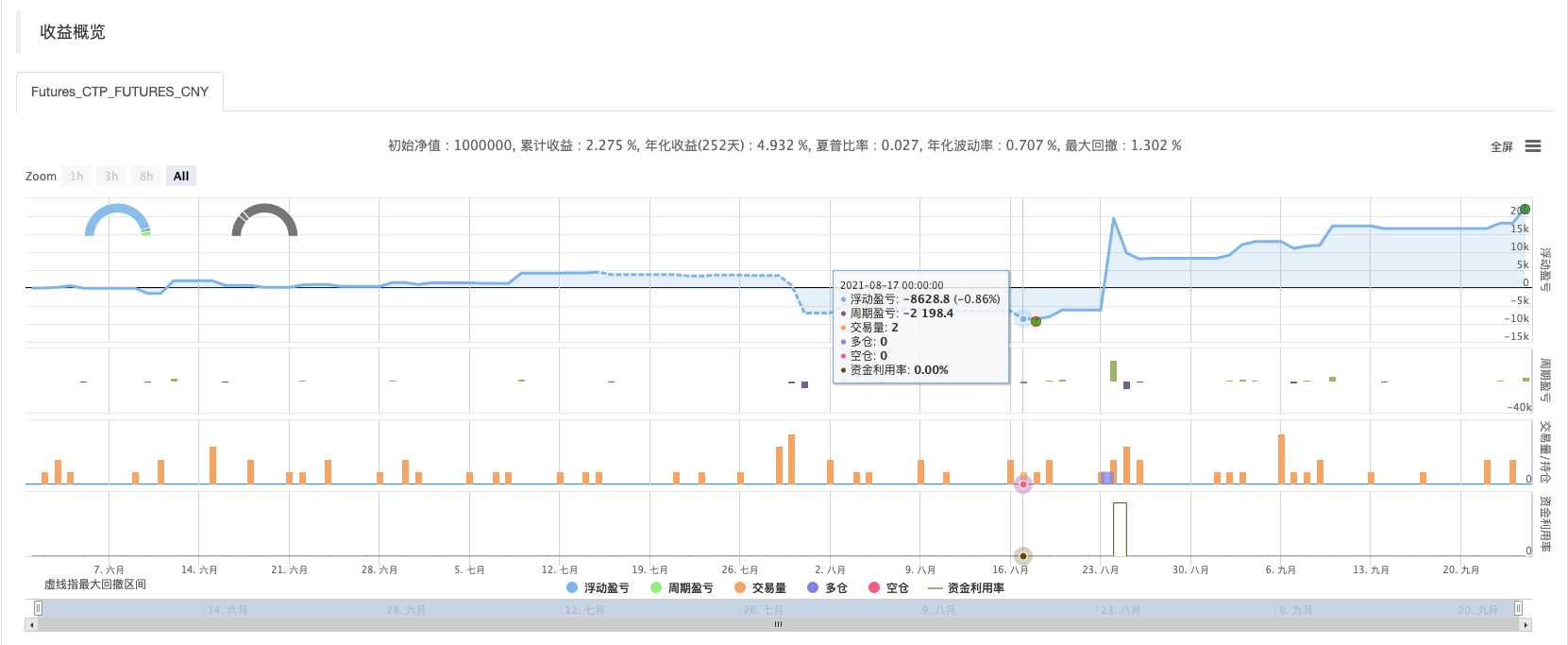Click the grey gauge icon

[x=264, y=220]
